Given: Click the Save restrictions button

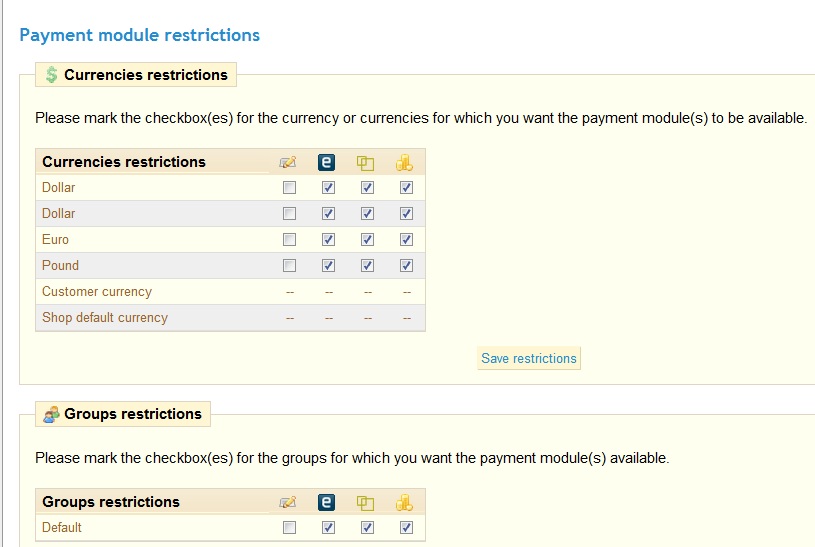Looking at the screenshot, I should click(529, 358).
